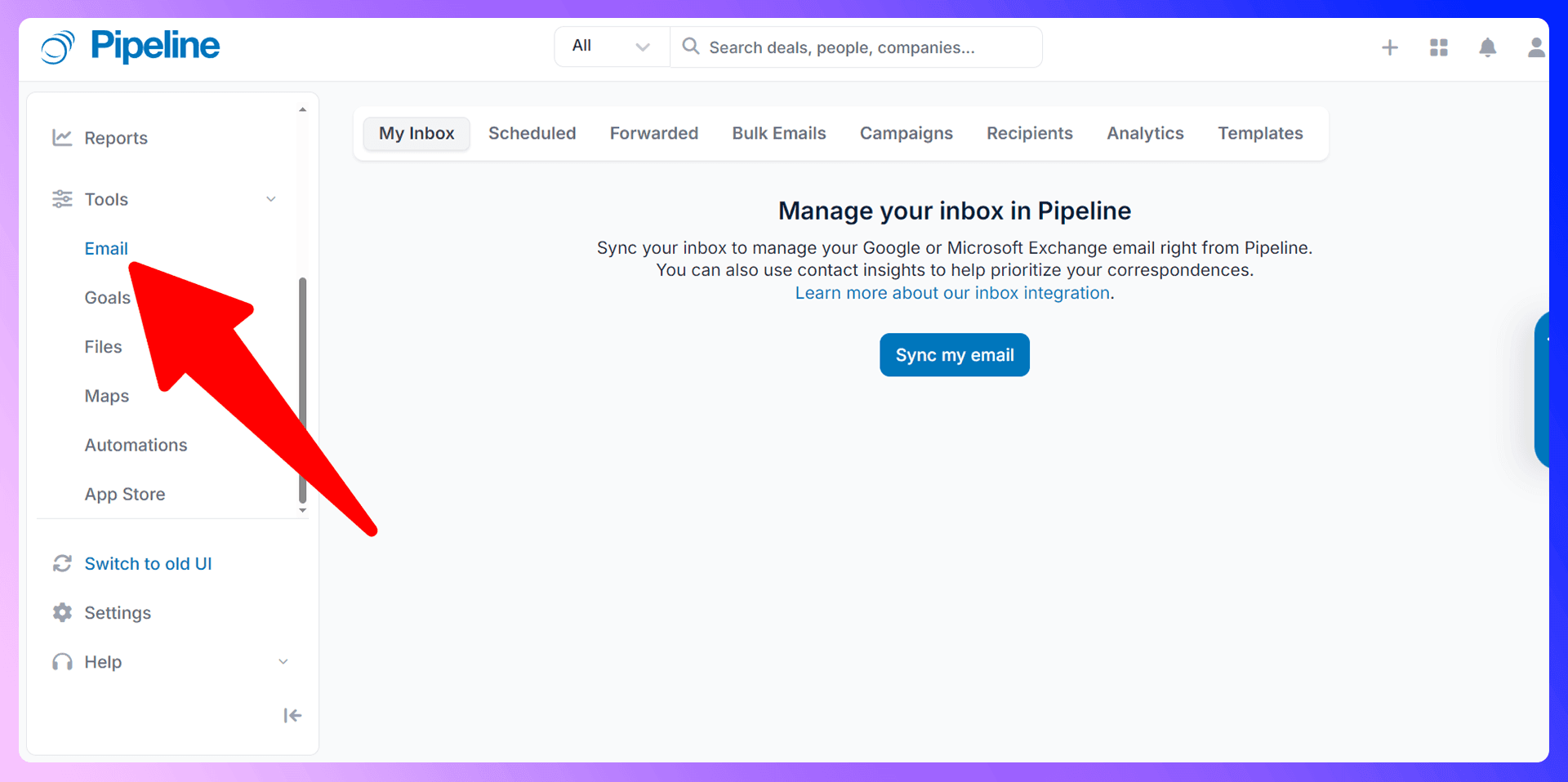Open the plus add-new icon

tap(1390, 47)
